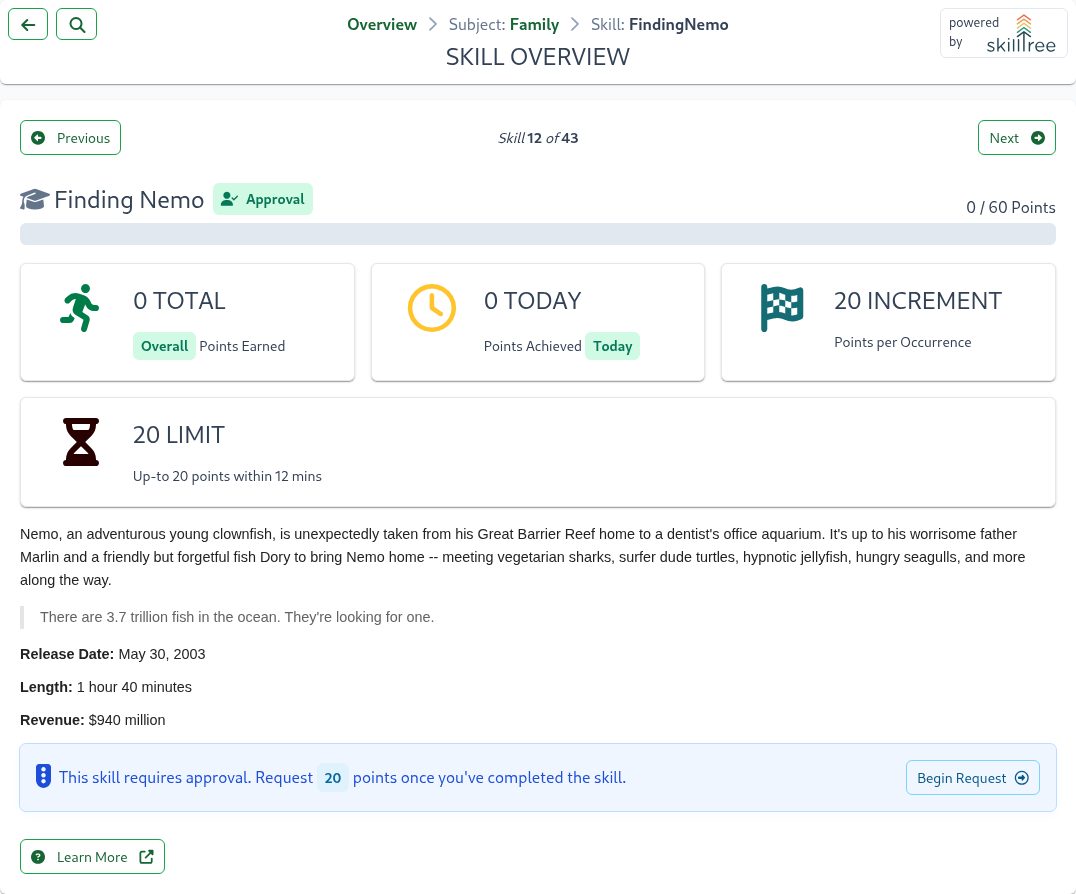The width and height of the screenshot is (1076, 894).
Task: Navigate to Subject: Family breadcrumb
Action: click(504, 25)
